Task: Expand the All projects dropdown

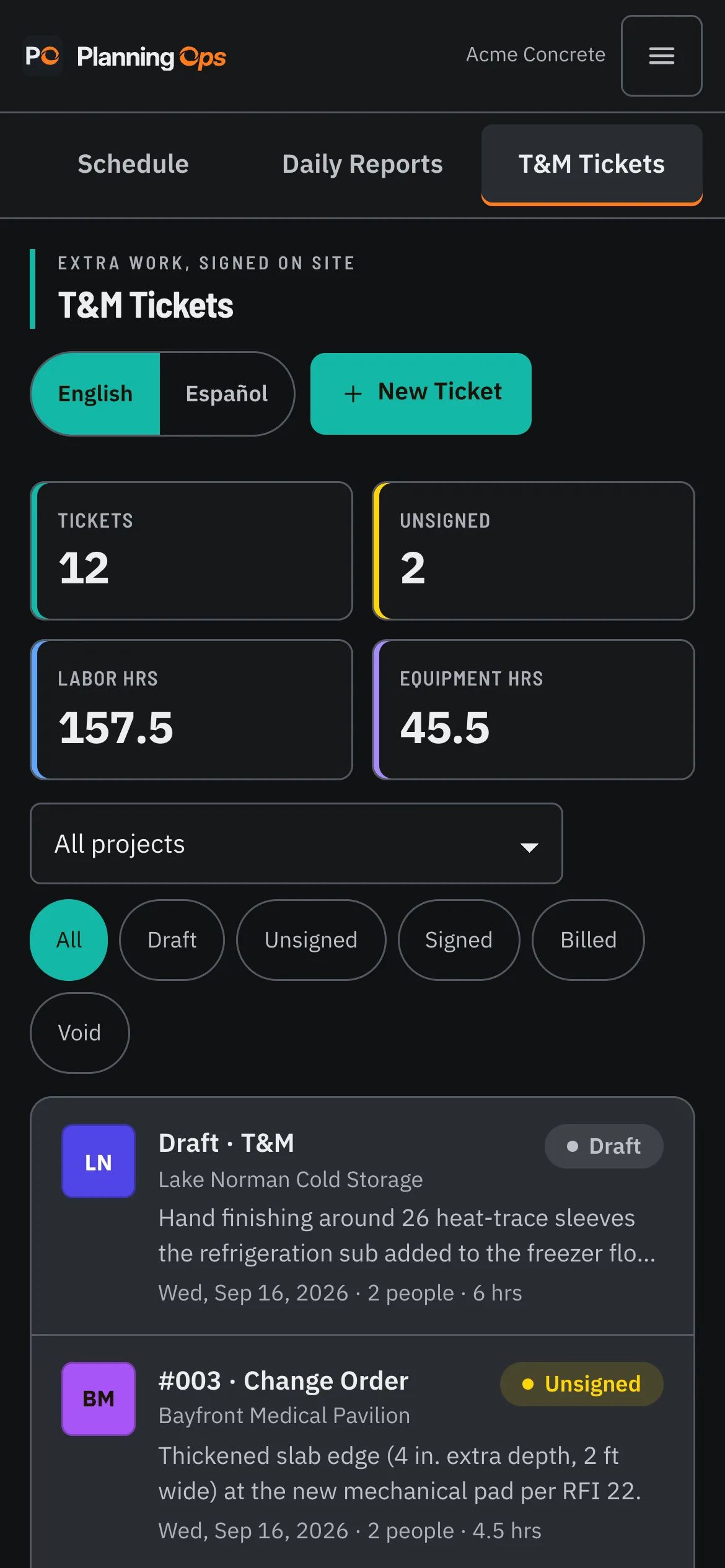Action: [x=296, y=843]
